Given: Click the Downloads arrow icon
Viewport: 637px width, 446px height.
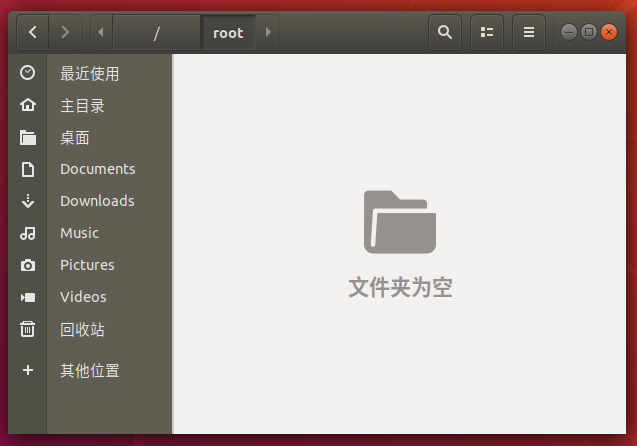Looking at the screenshot, I should pos(28,201).
